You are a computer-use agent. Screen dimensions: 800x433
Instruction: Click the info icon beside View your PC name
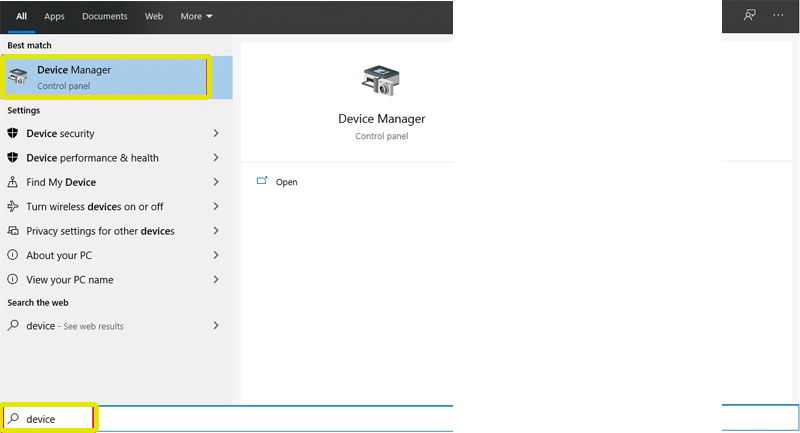click(x=13, y=279)
